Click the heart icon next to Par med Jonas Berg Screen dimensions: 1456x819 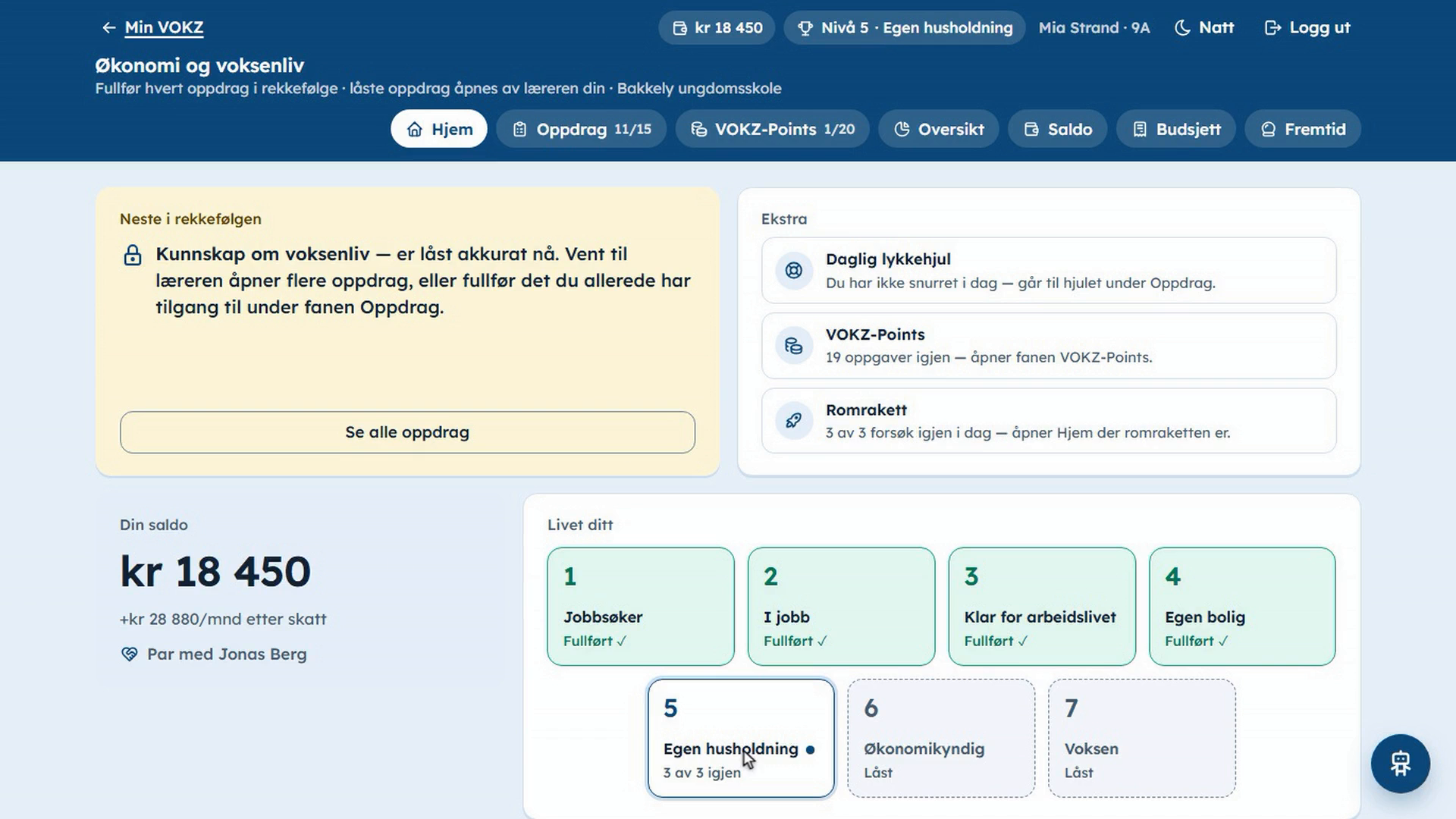[130, 654]
